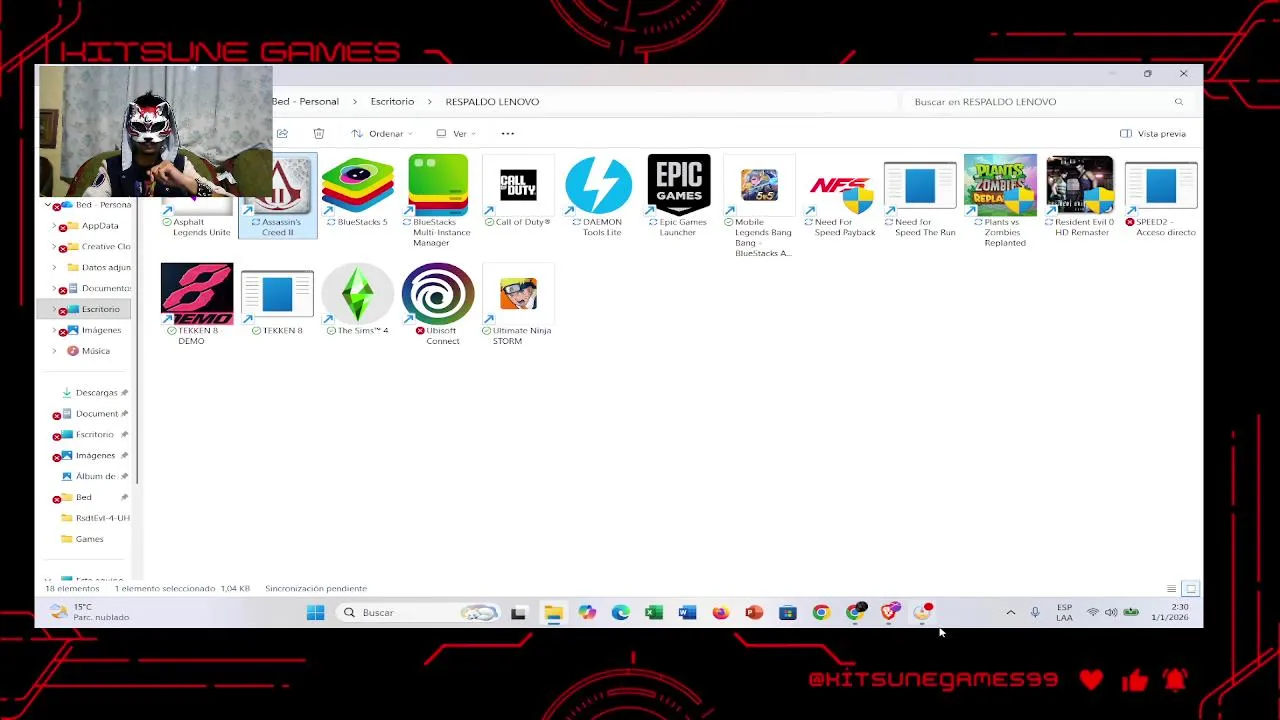The width and height of the screenshot is (1280, 720).
Task: Open the Brave browser taskbar icon
Action: pyautogui.click(x=889, y=612)
